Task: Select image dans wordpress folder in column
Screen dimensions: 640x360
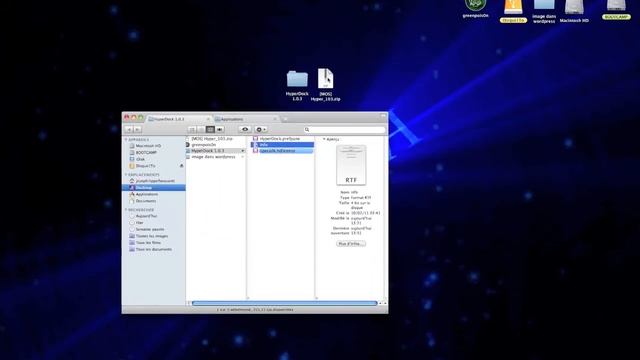Action: 216,157
